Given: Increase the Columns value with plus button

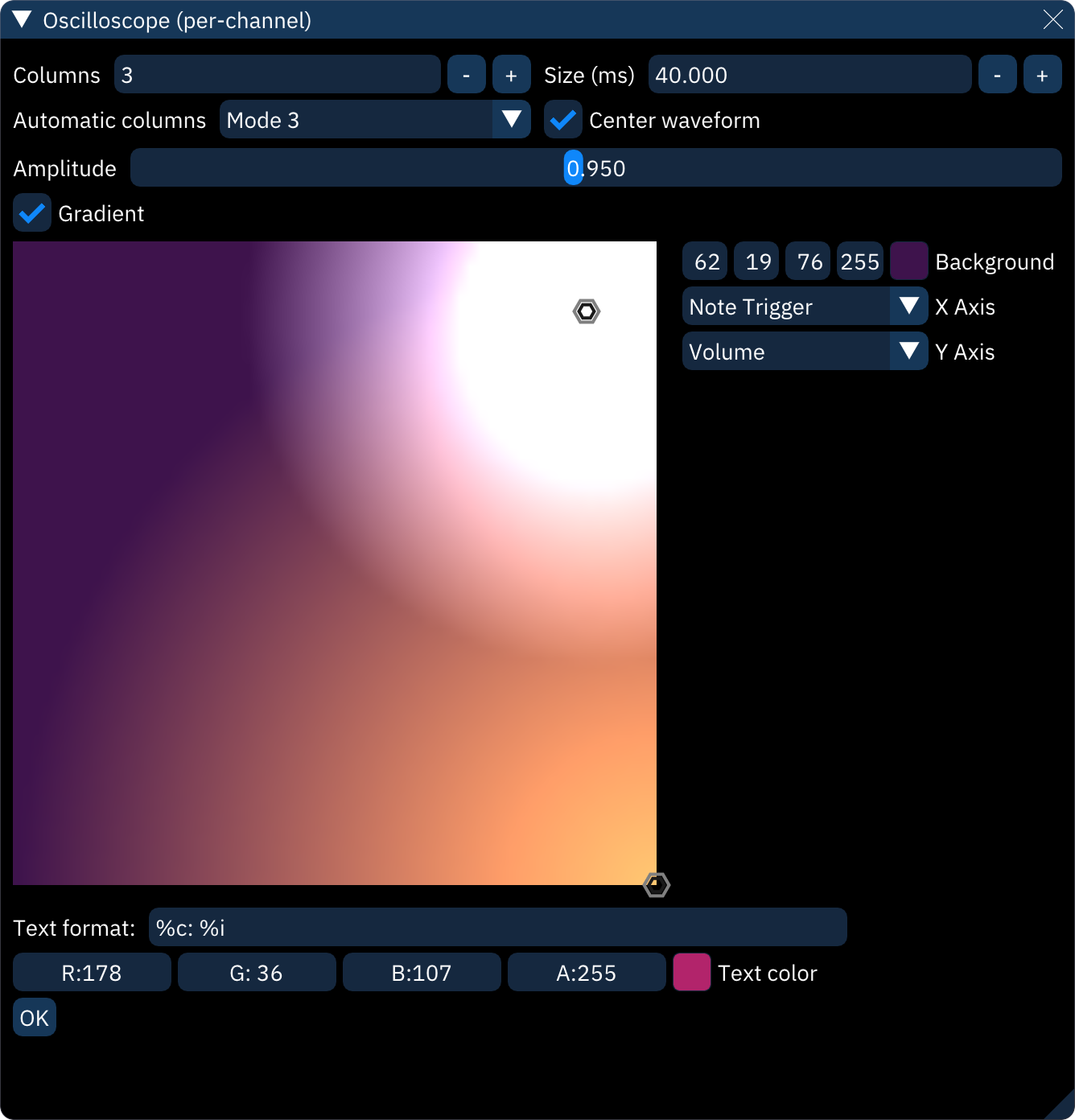Looking at the screenshot, I should click(x=511, y=75).
